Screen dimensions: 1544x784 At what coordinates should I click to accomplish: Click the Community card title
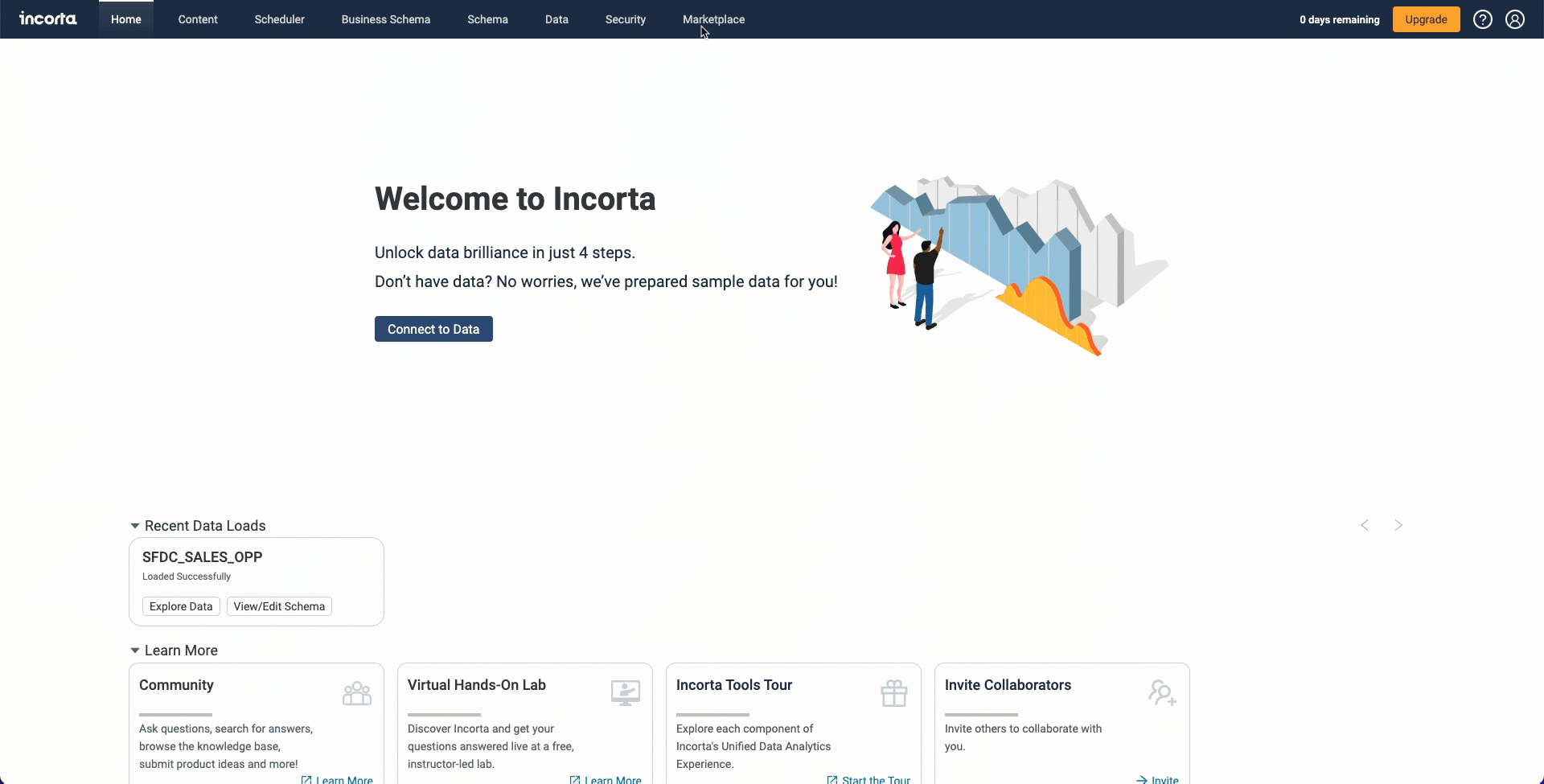tap(176, 685)
